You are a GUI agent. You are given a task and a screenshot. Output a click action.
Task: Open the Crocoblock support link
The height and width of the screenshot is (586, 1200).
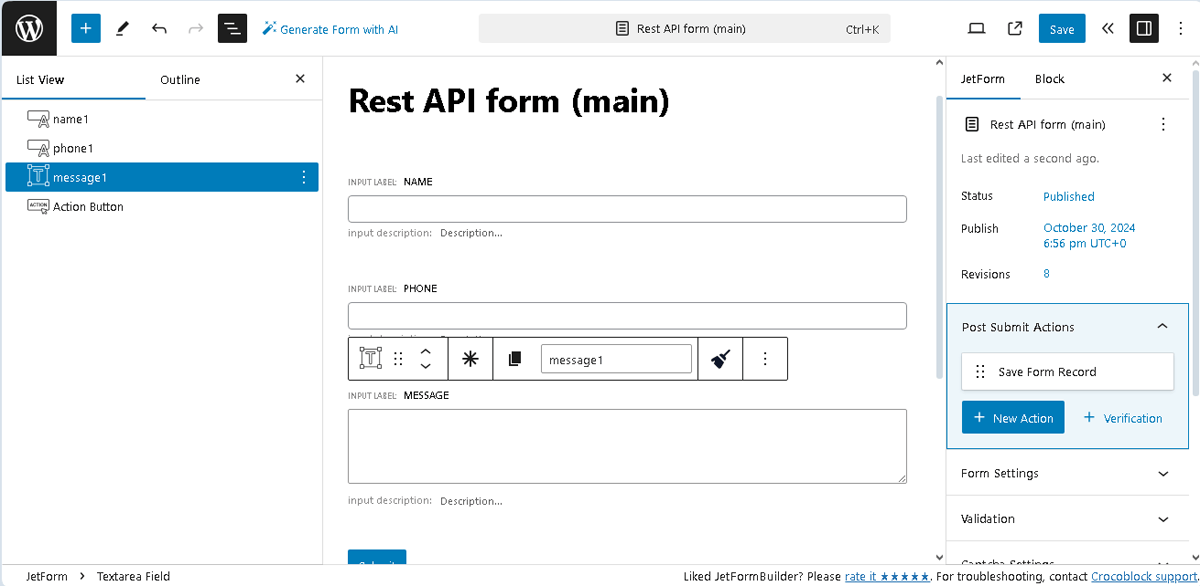pyautogui.click(x=1144, y=577)
